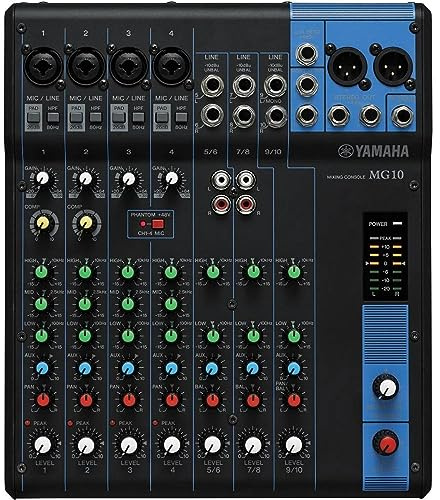Viewport: 440px width, 500px height.
Task: Click the 'MIC / LINE' label on channel 1
Action: pyautogui.click(x=43, y=98)
